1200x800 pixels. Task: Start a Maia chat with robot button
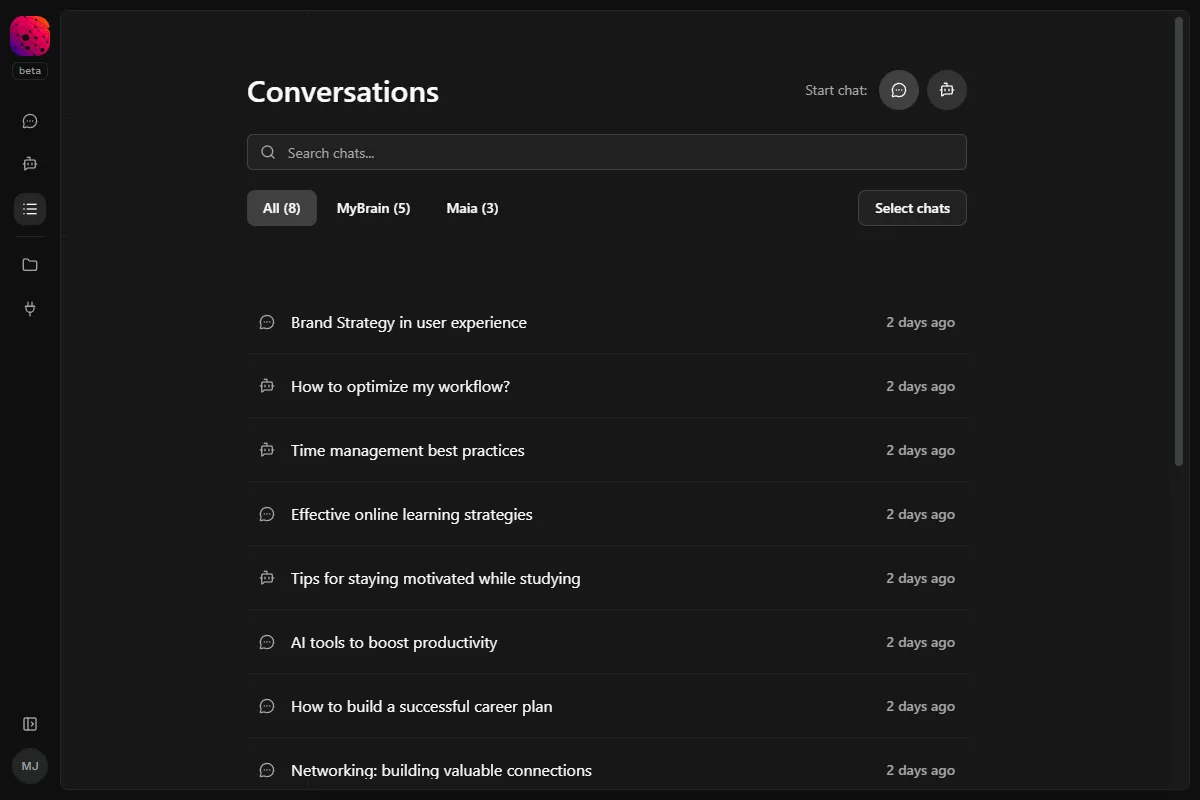(x=947, y=90)
